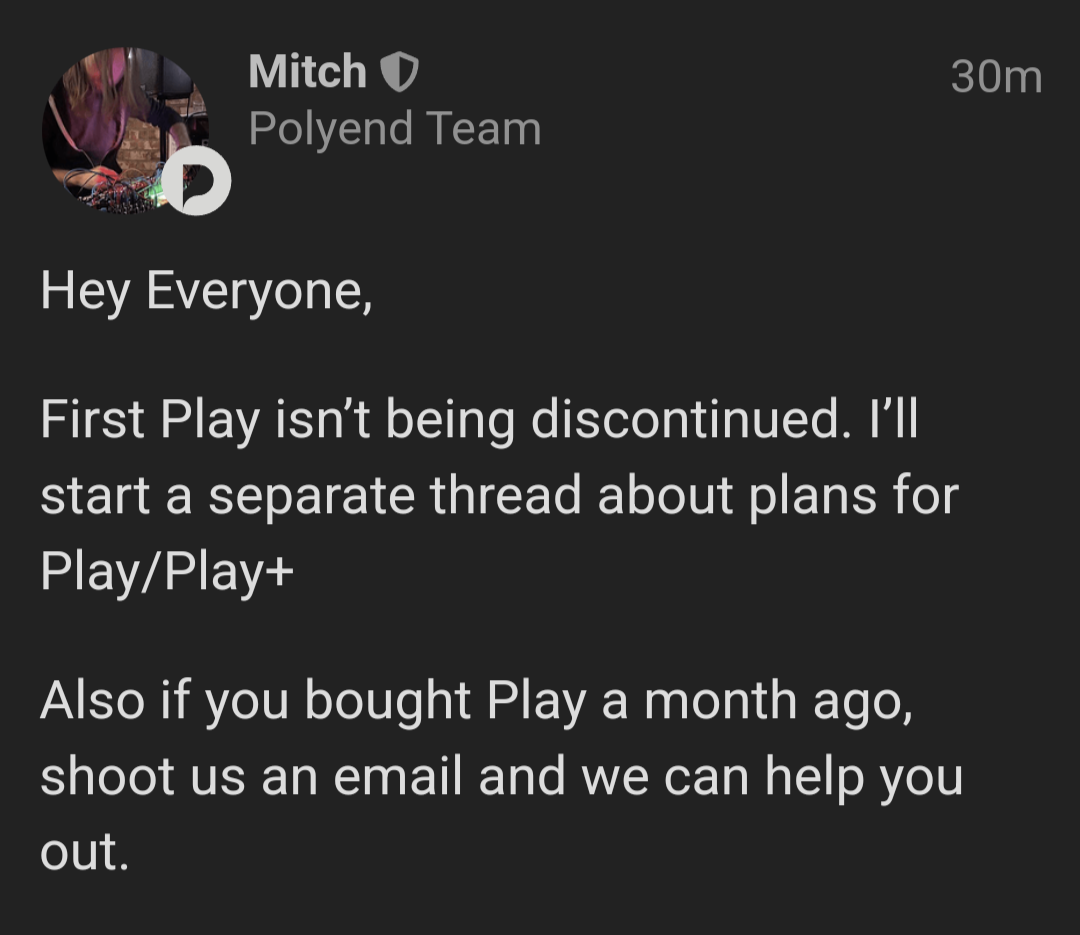The height and width of the screenshot is (935, 1080).
Task: Click the sentence First Play isn't being discontinued
Action: 442,419
